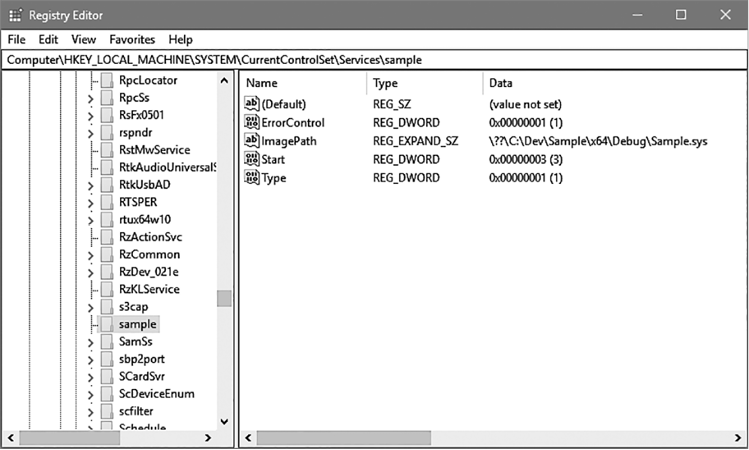Select the RtkUsbAD key in the tree

point(144,184)
